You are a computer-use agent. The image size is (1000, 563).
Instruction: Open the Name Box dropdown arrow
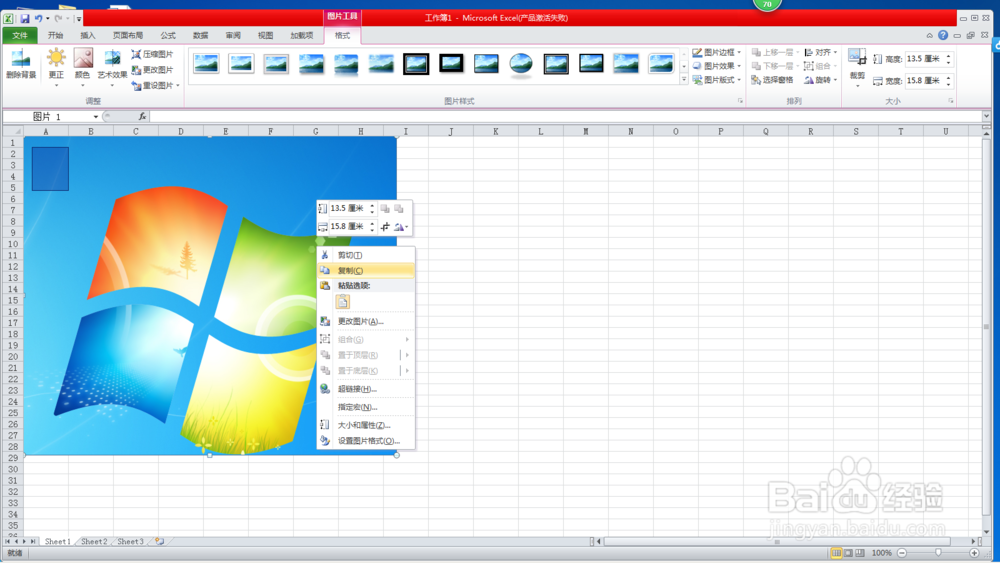[96, 117]
